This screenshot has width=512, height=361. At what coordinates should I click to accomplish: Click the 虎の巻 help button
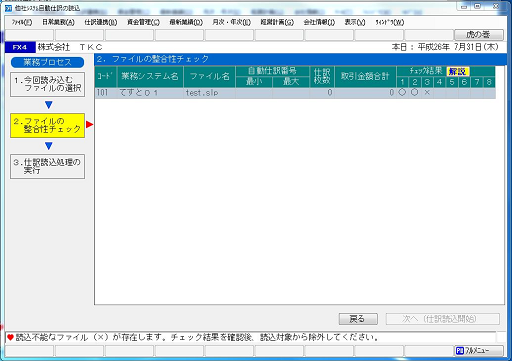(x=479, y=35)
